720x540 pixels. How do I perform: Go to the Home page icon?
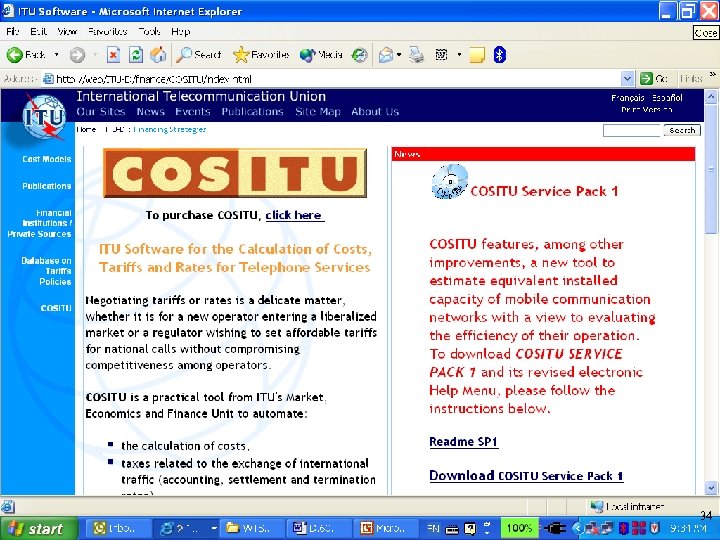point(158,55)
